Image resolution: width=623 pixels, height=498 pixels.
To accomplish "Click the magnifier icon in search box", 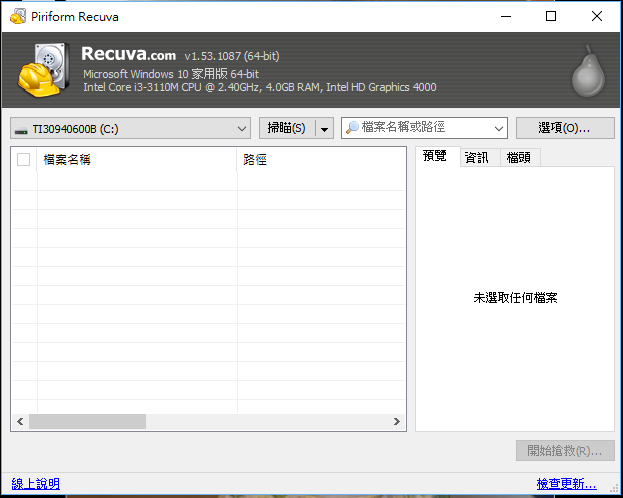I will tap(352, 128).
